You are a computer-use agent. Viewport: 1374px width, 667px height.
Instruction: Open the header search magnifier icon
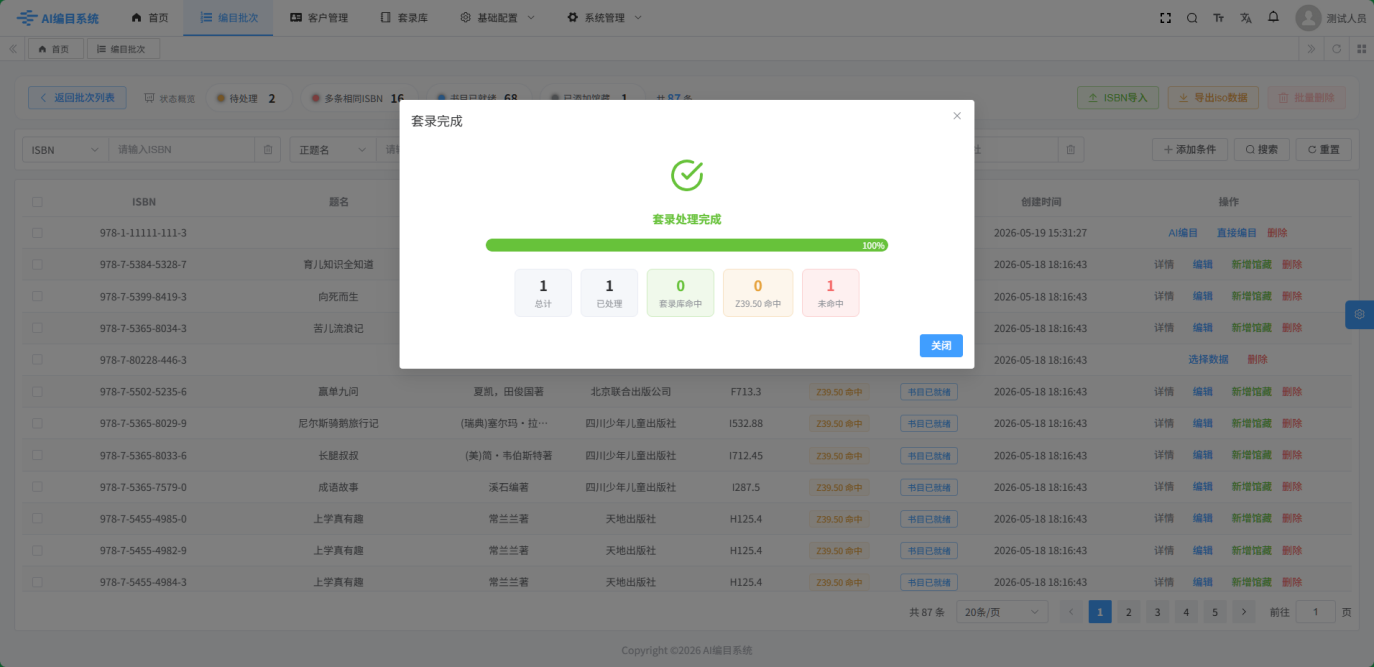pos(1192,18)
